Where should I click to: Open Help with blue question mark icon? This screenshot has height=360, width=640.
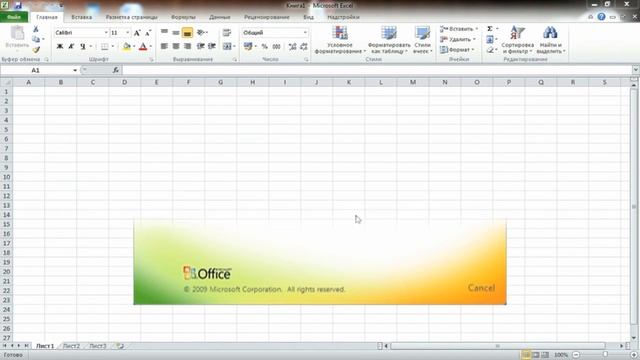[601, 17]
